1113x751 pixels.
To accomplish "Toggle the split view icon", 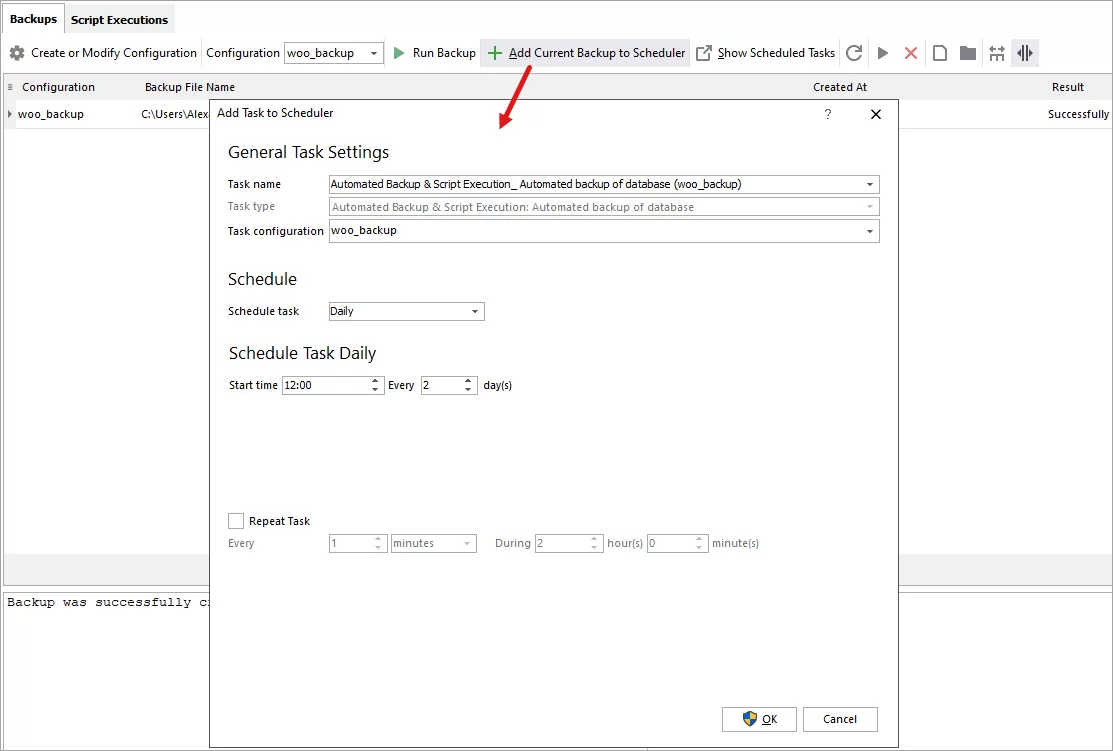I will 1025,53.
